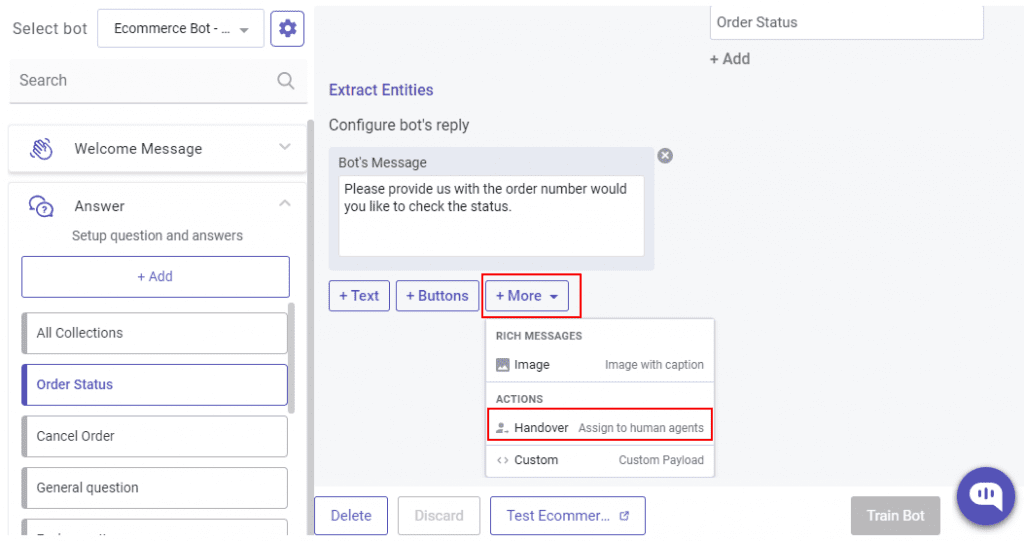Click + Add under Answer setup
Image resolution: width=1024 pixels, height=542 pixels.
[155, 277]
